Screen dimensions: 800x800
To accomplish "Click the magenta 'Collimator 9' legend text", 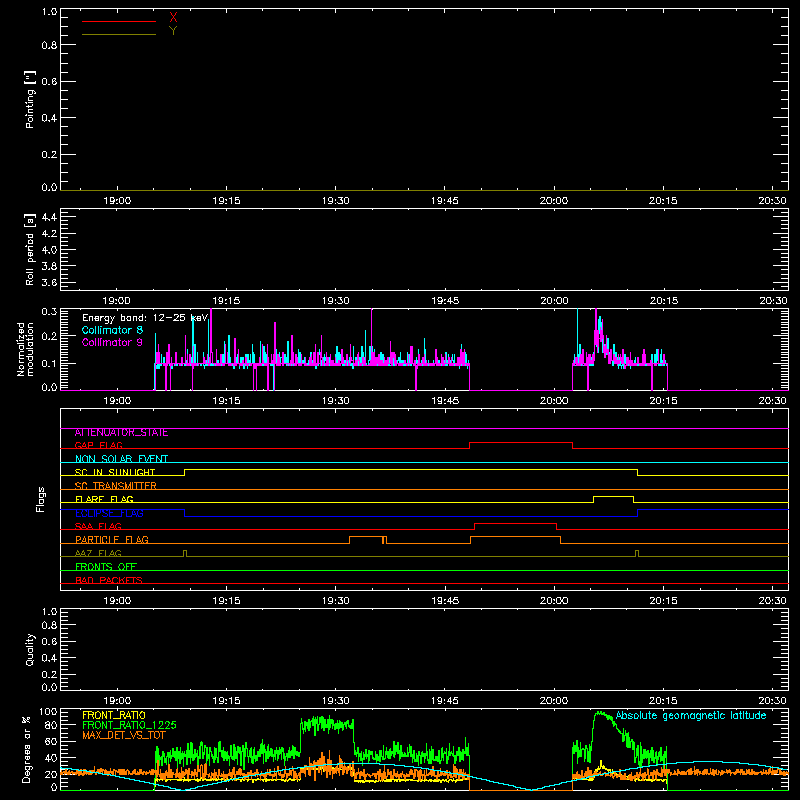I will (x=112, y=342).
